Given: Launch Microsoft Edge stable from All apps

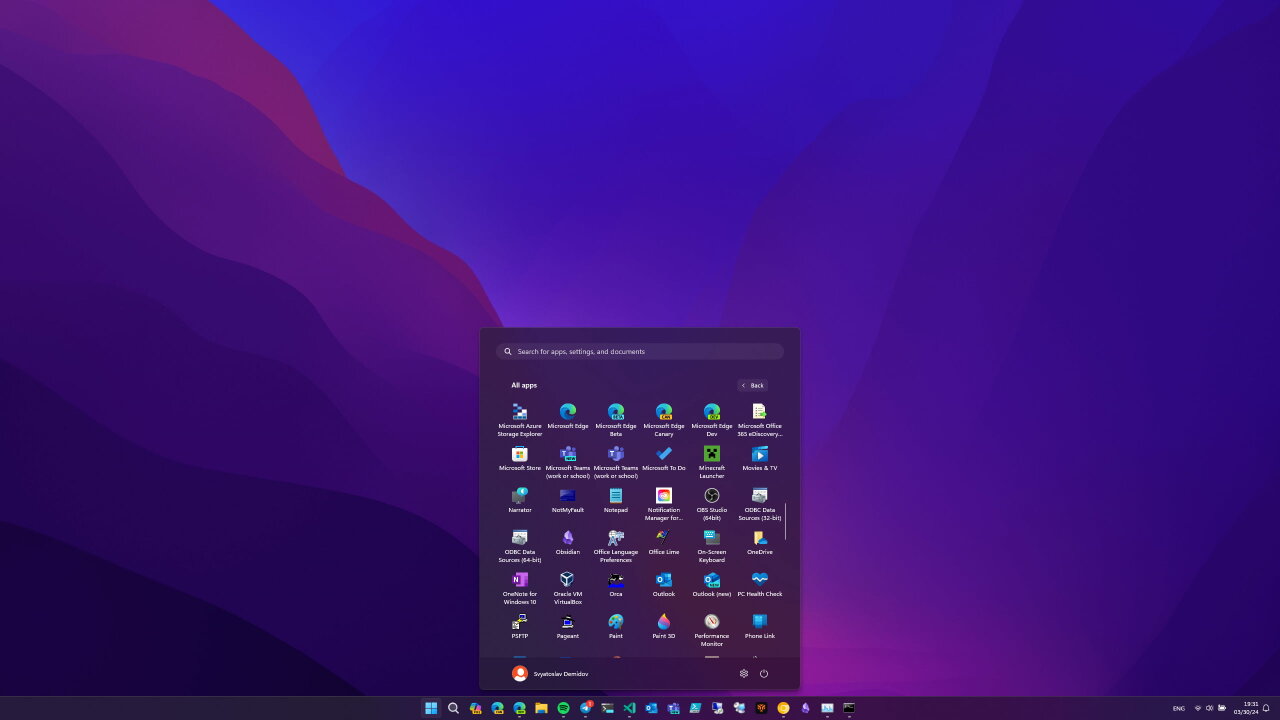Looking at the screenshot, I should (x=568, y=417).
